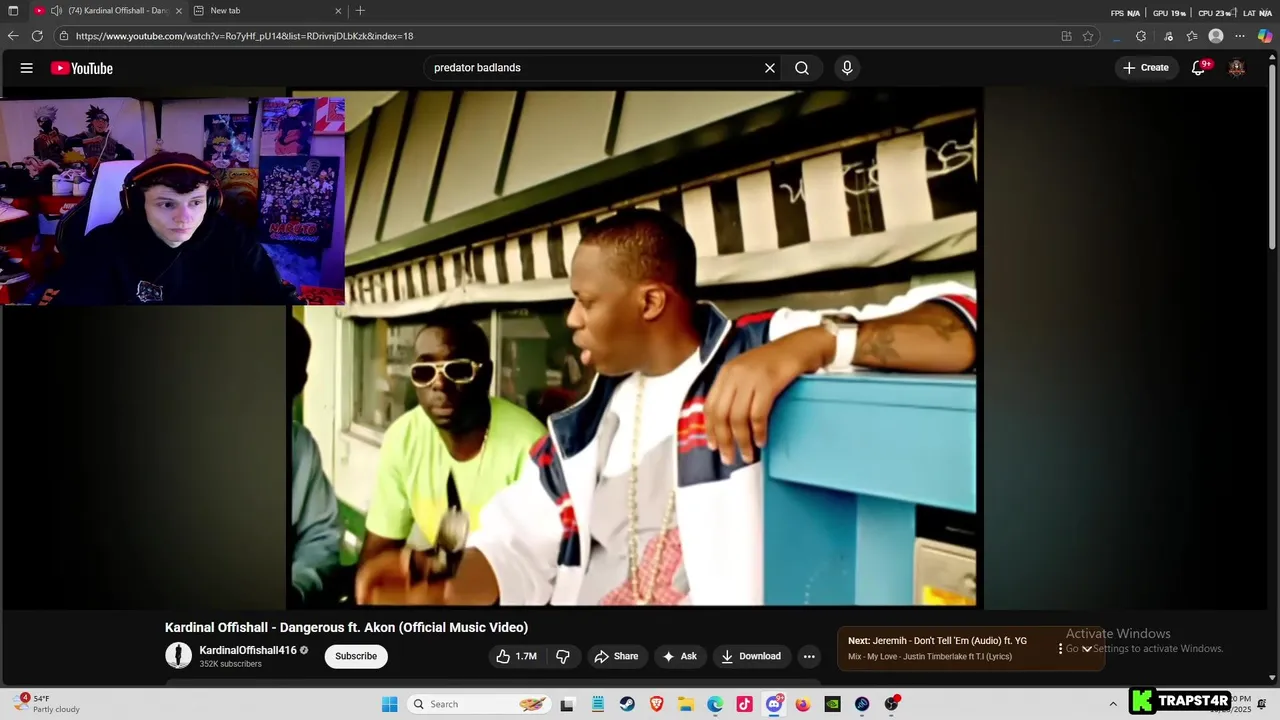Open the Favorites list icon
This screenshot has height=720, width=1280.
pos(1192,36)
